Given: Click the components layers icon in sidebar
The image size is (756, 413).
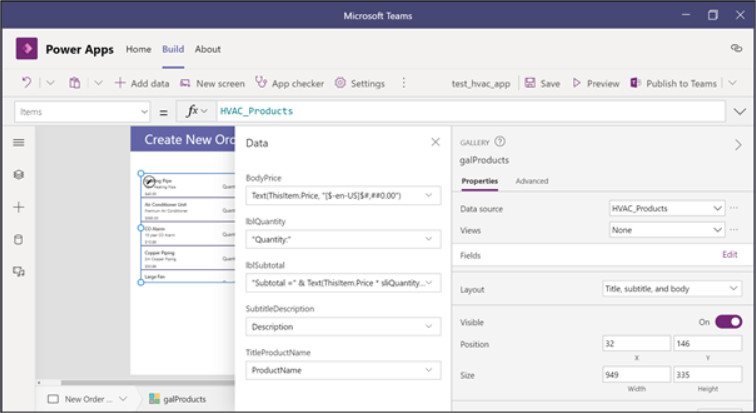Looking at the screenshot, I should point(19,174).
